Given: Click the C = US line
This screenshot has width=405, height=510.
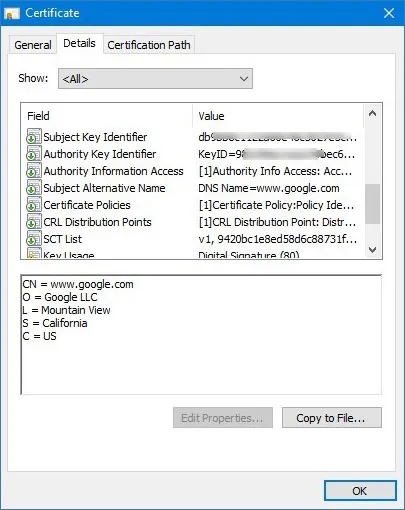Looking at the screenshot, I should click(39, 336).
